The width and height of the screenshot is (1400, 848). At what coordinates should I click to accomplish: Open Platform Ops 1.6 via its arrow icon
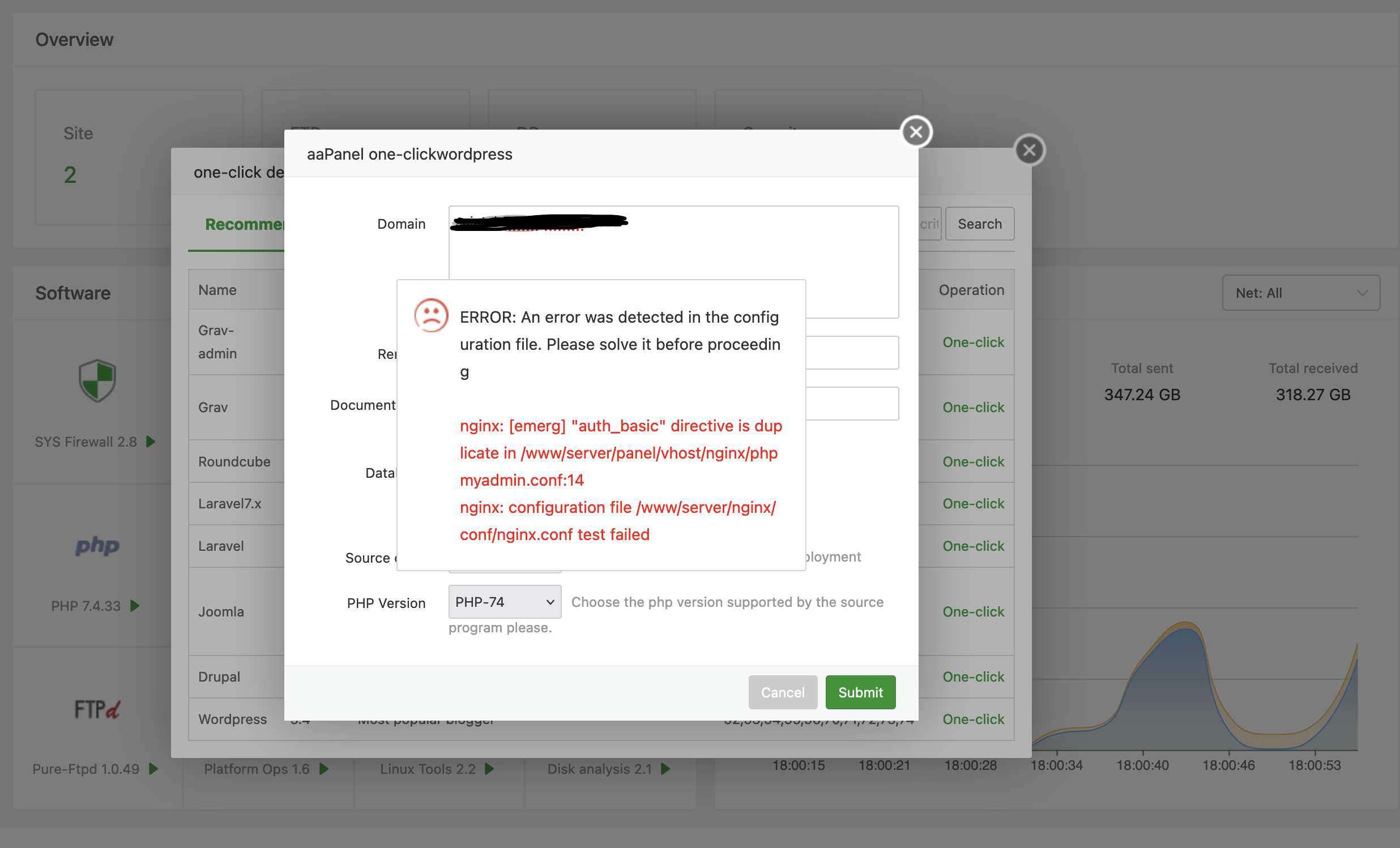click(325, 769)
